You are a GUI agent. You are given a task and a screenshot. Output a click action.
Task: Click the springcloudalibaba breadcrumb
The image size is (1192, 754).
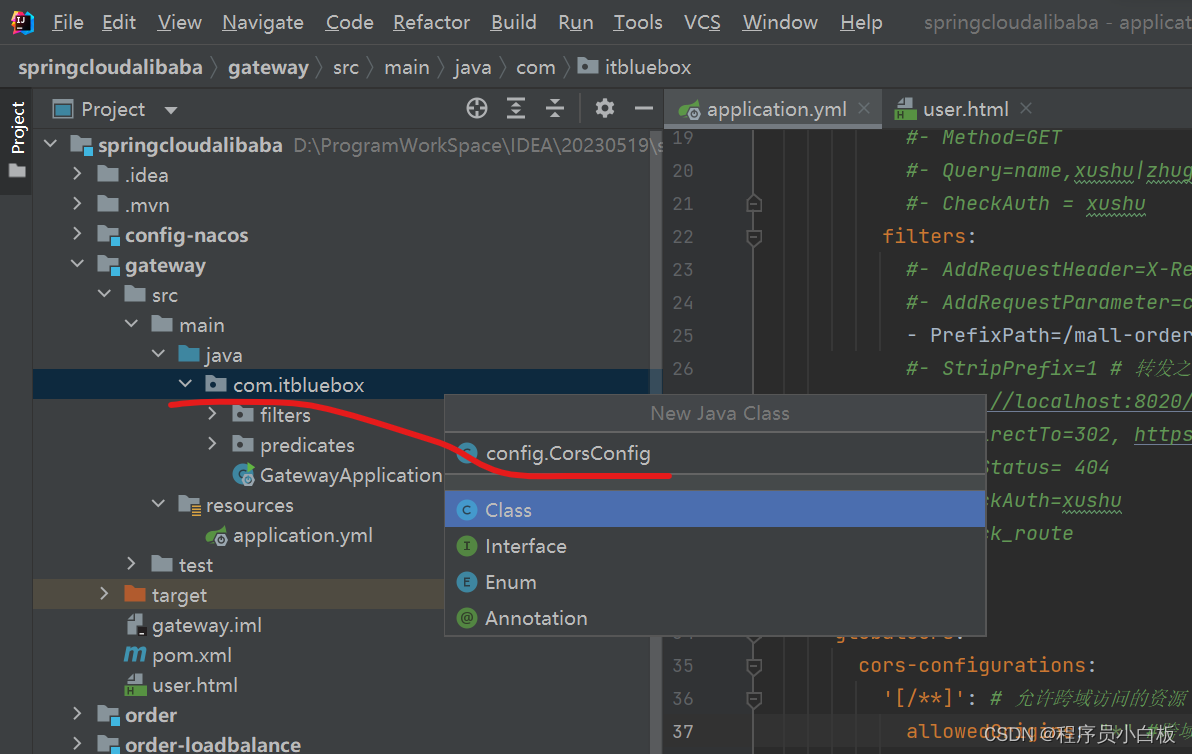[110, 68]
